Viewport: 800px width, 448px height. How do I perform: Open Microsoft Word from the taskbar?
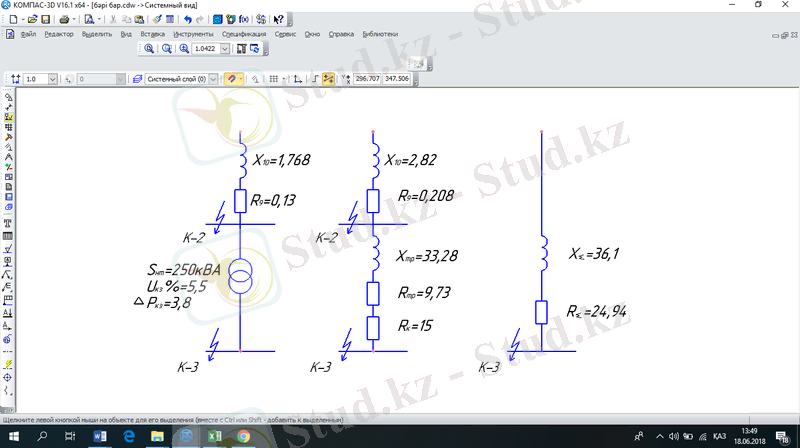point(101,438)
